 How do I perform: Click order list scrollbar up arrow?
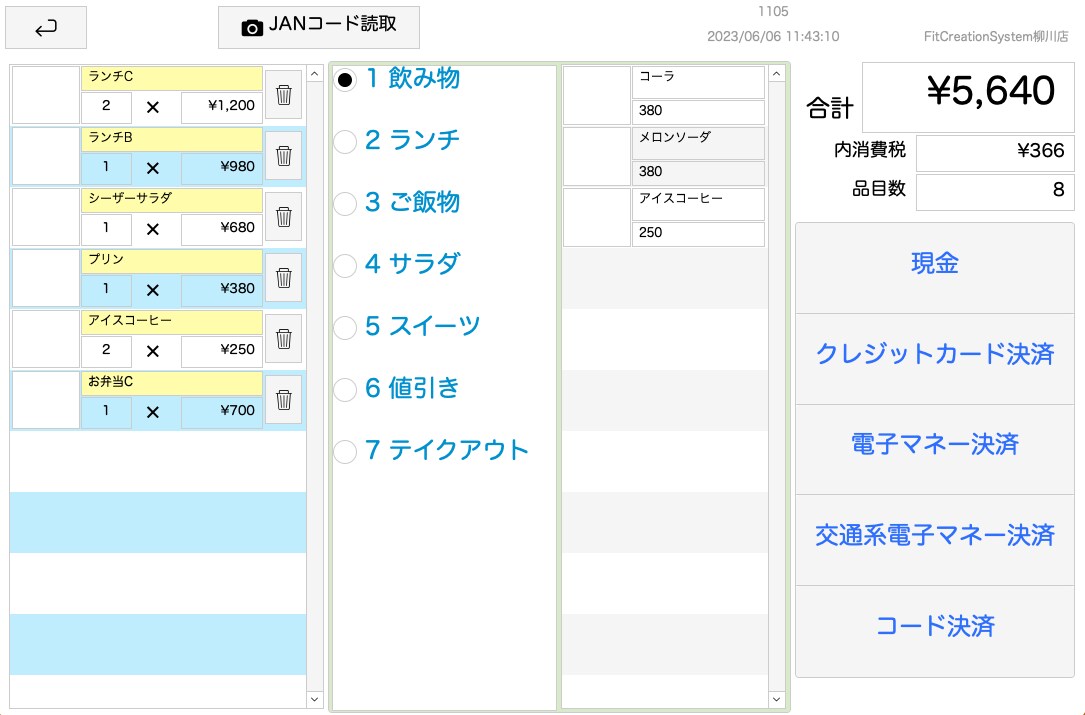point(315,74)
